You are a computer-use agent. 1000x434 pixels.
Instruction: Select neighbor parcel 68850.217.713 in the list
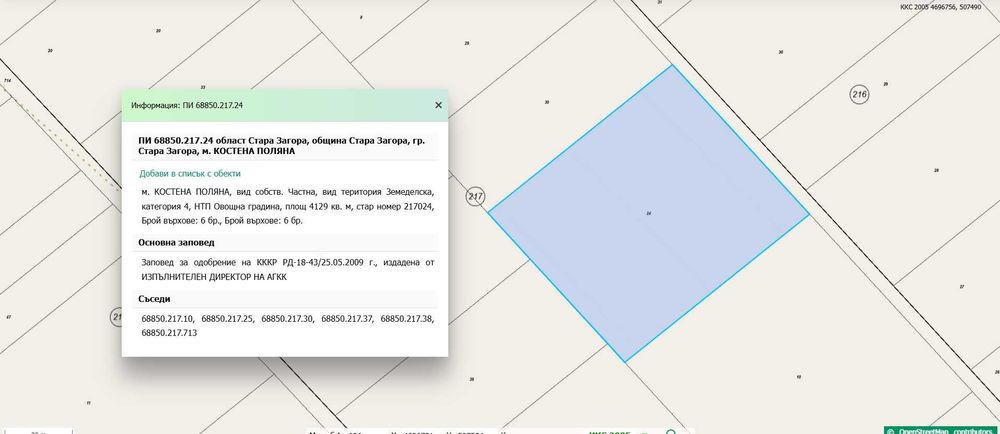(x=169, y=333)
